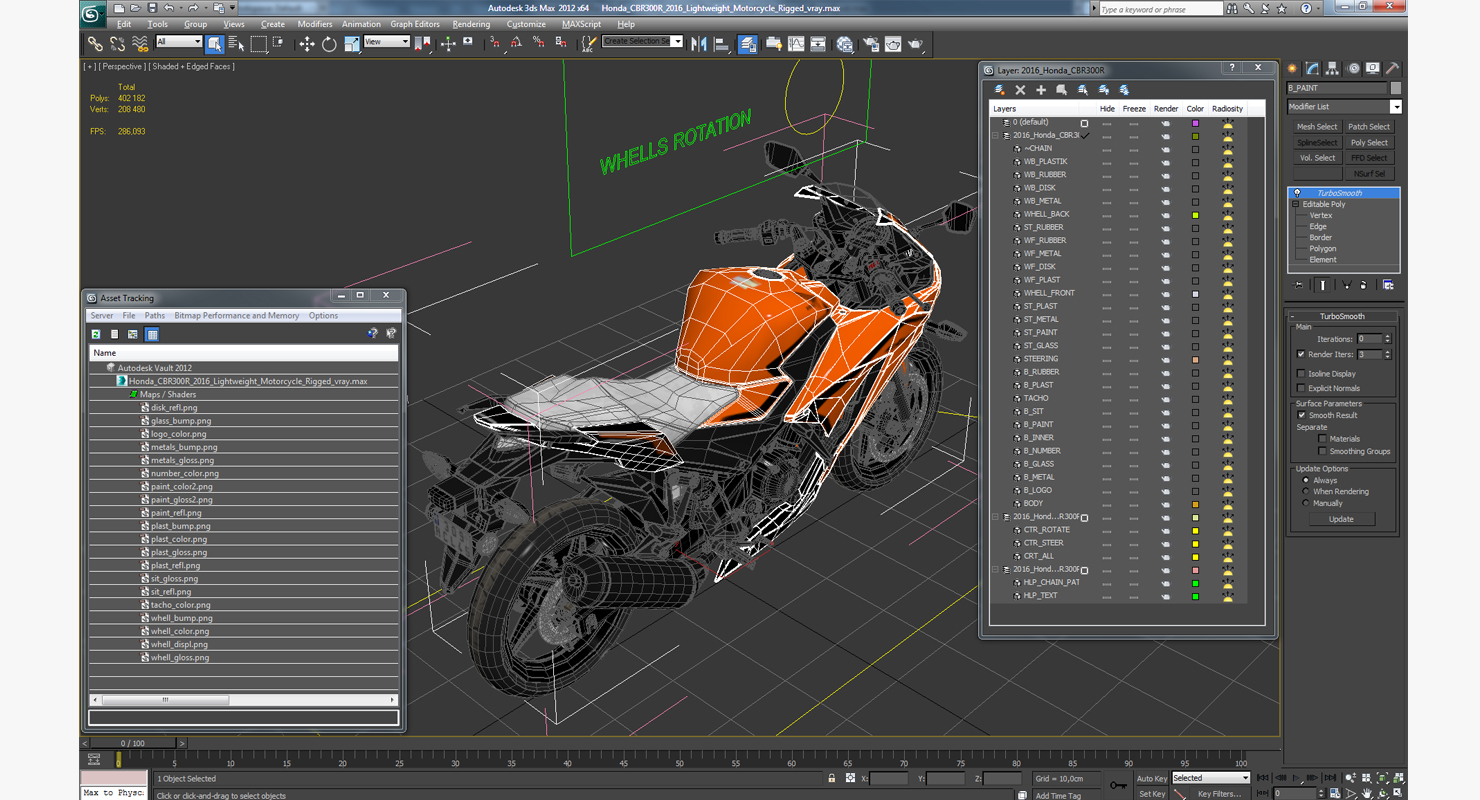
Task: Select the Manually update option
Action: click(1305, 503)
